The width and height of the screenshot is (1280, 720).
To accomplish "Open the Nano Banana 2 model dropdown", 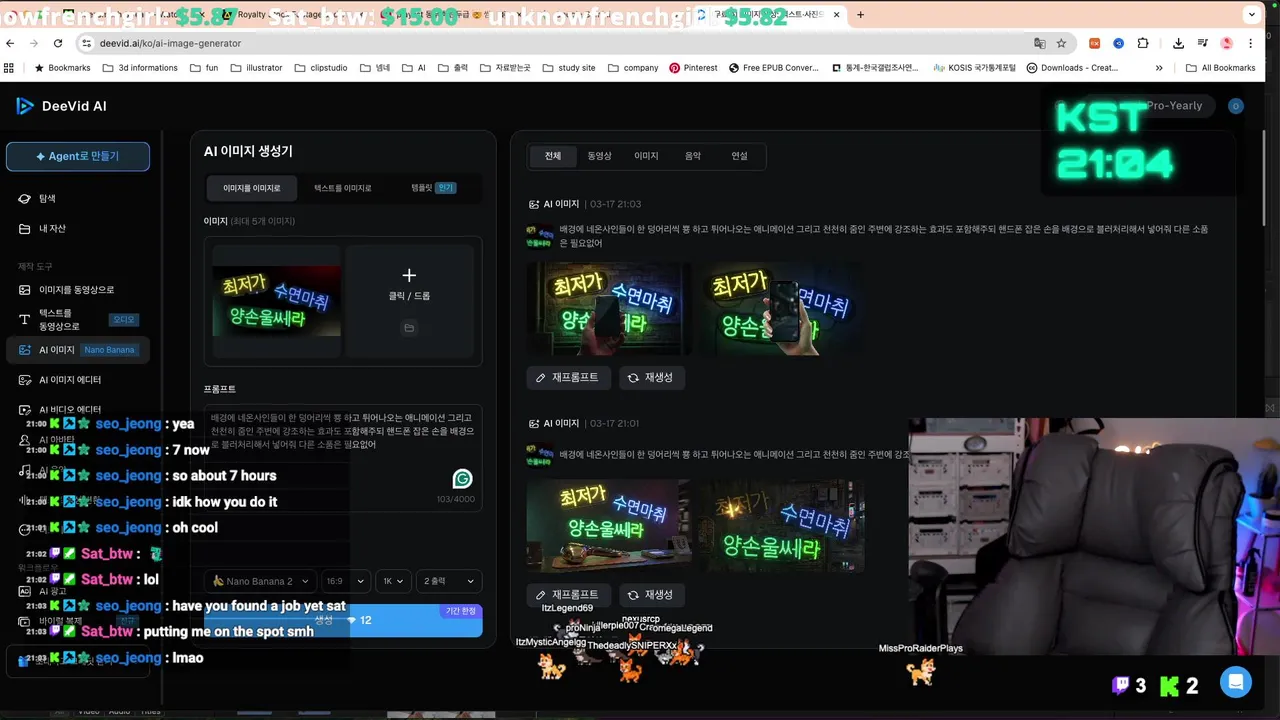I will pos(261,581).
